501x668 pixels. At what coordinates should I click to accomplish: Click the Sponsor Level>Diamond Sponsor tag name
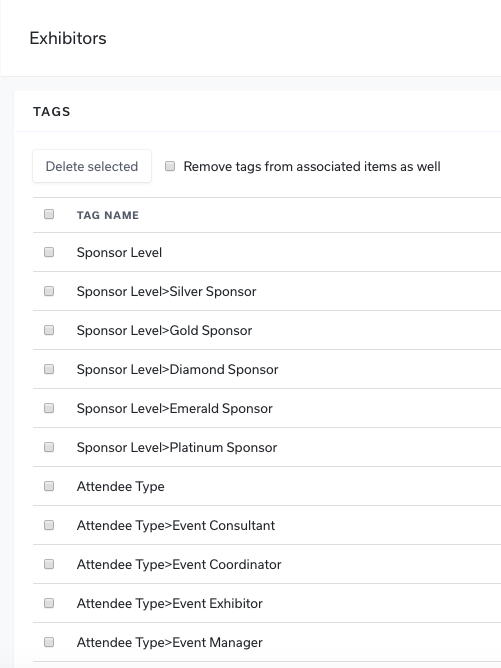click(x=177, y=369)
